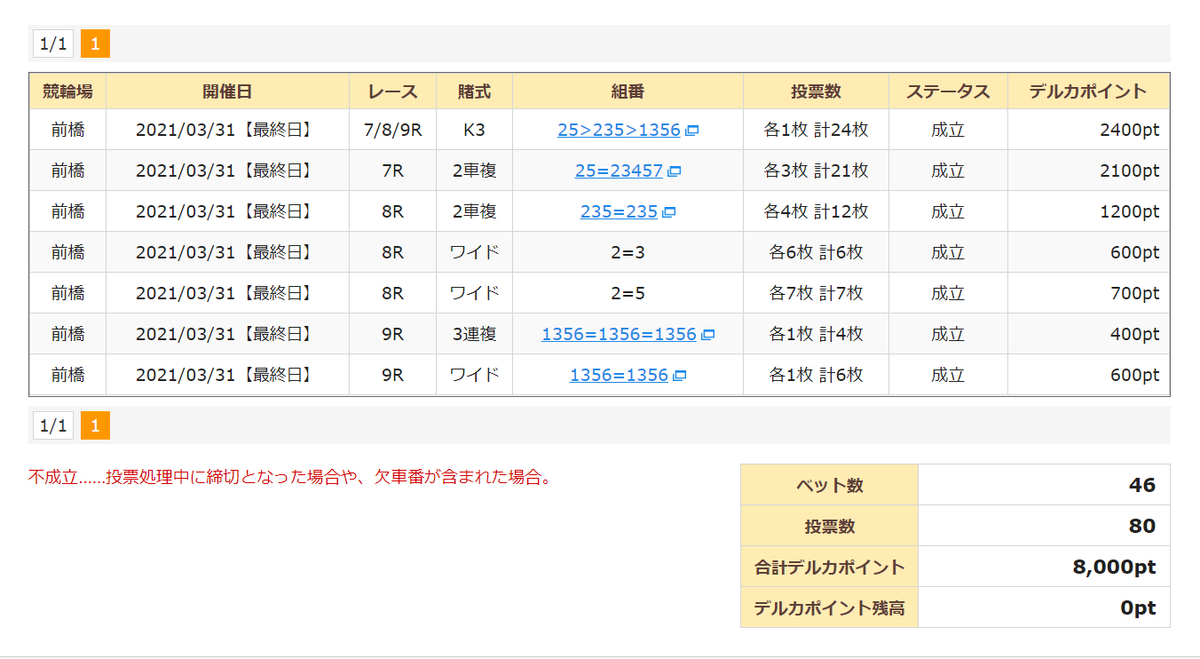1200x659 pixels.
Task: Click the 競輪場 column header
Action: point(68,91)
